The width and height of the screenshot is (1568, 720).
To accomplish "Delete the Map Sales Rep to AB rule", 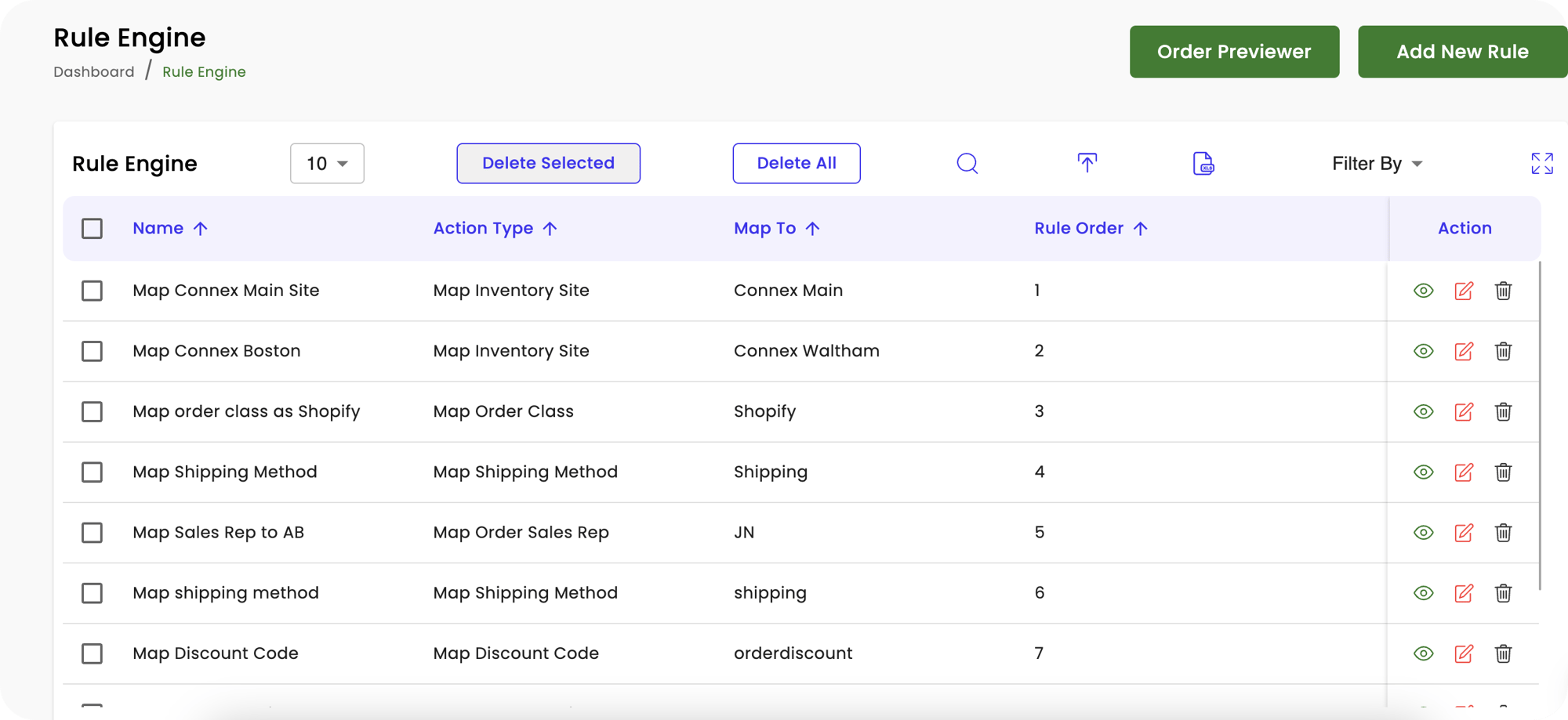I will click(1503, 533).
